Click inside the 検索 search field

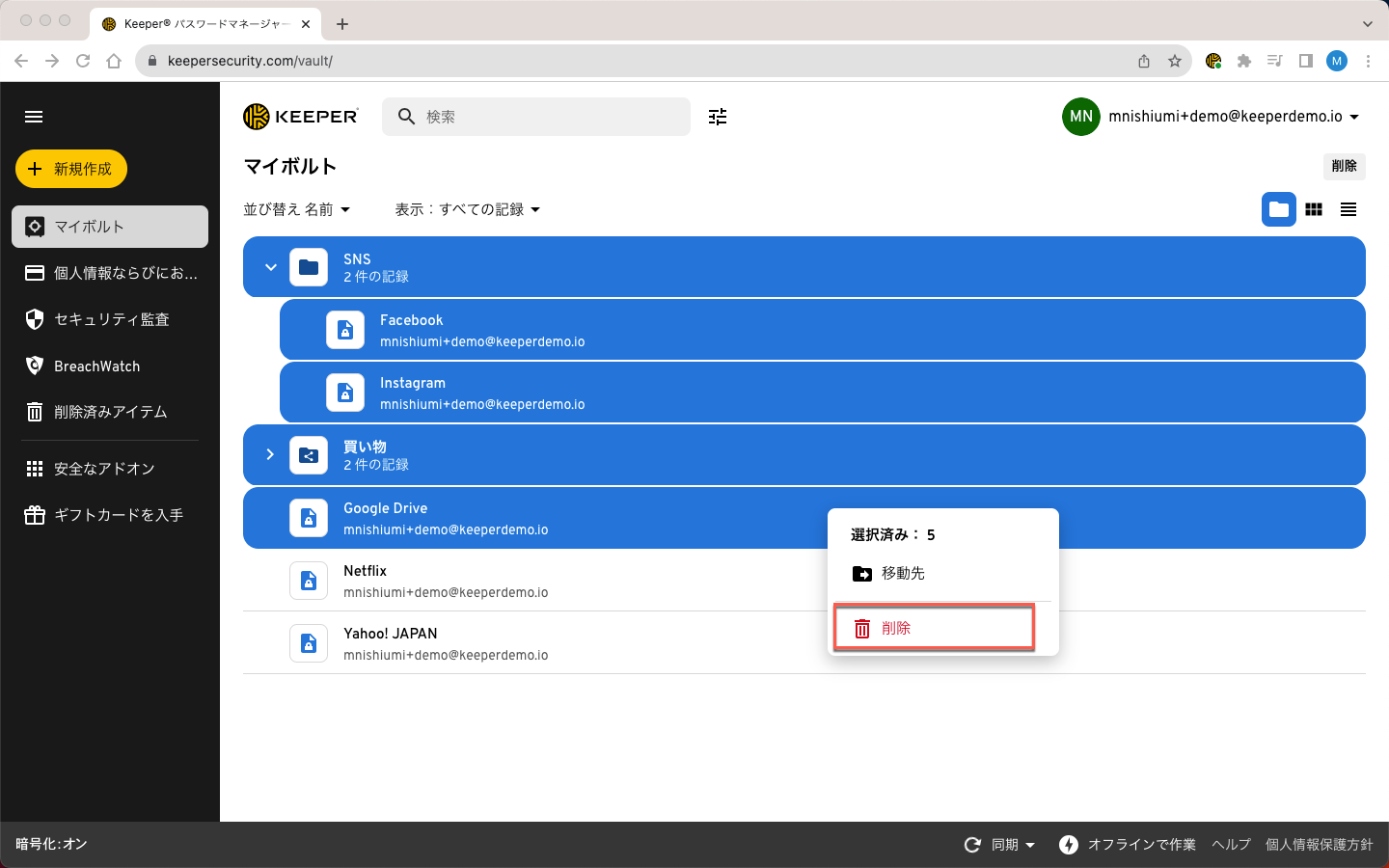[550, 117]
